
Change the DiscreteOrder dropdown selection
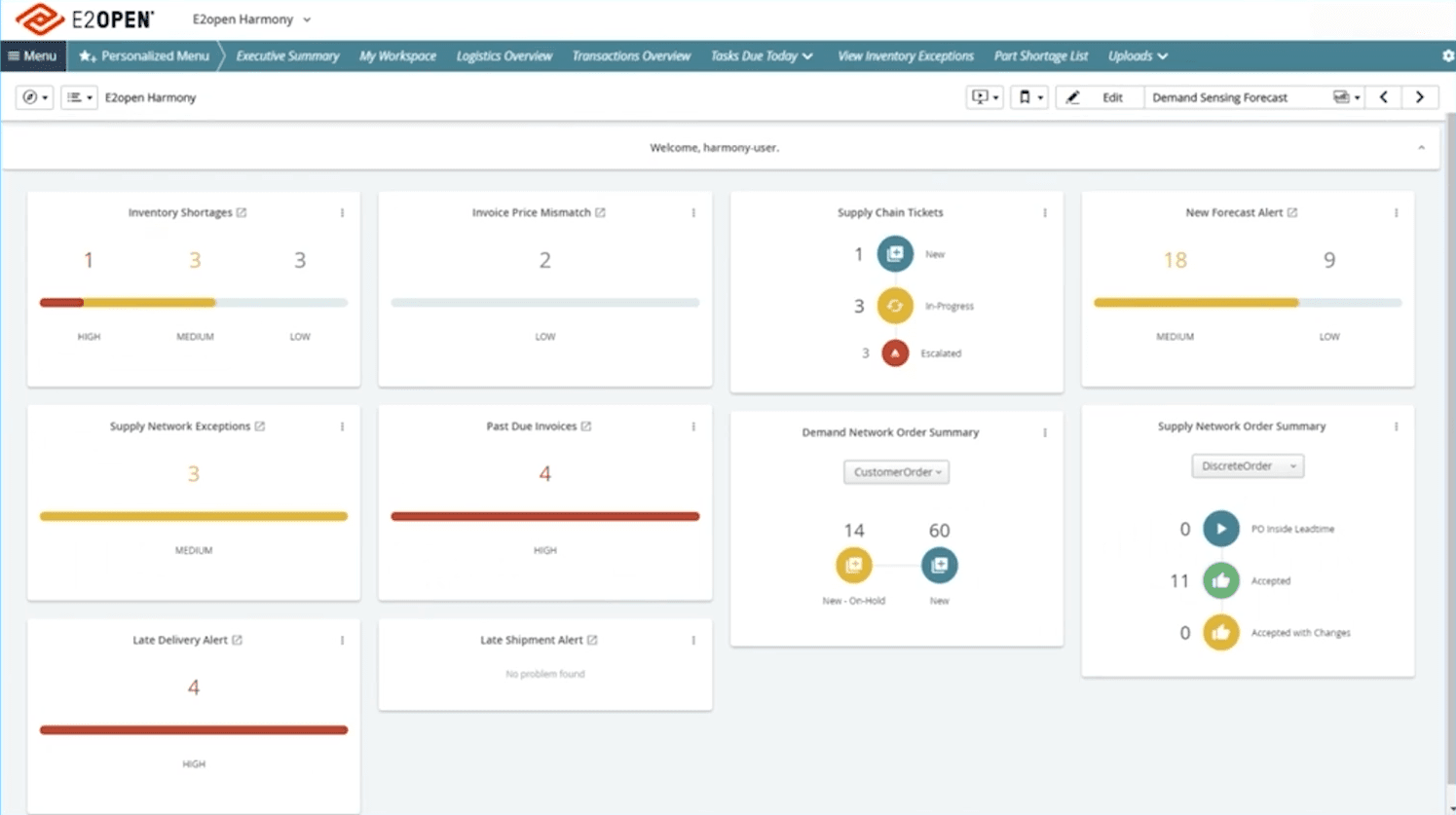coord(1247,465)
